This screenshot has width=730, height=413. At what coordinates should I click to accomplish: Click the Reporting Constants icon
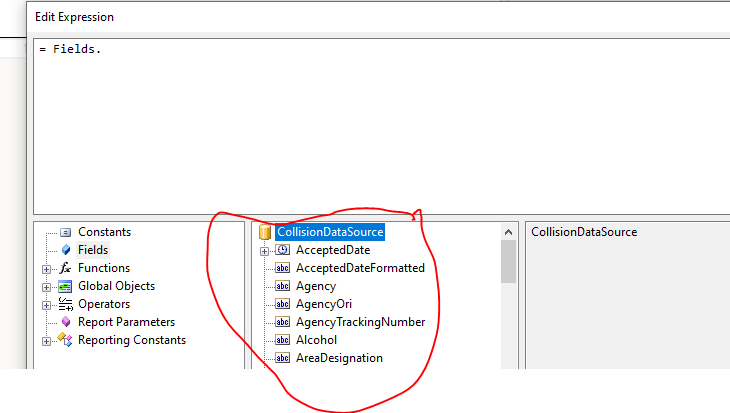pos(65,340)
